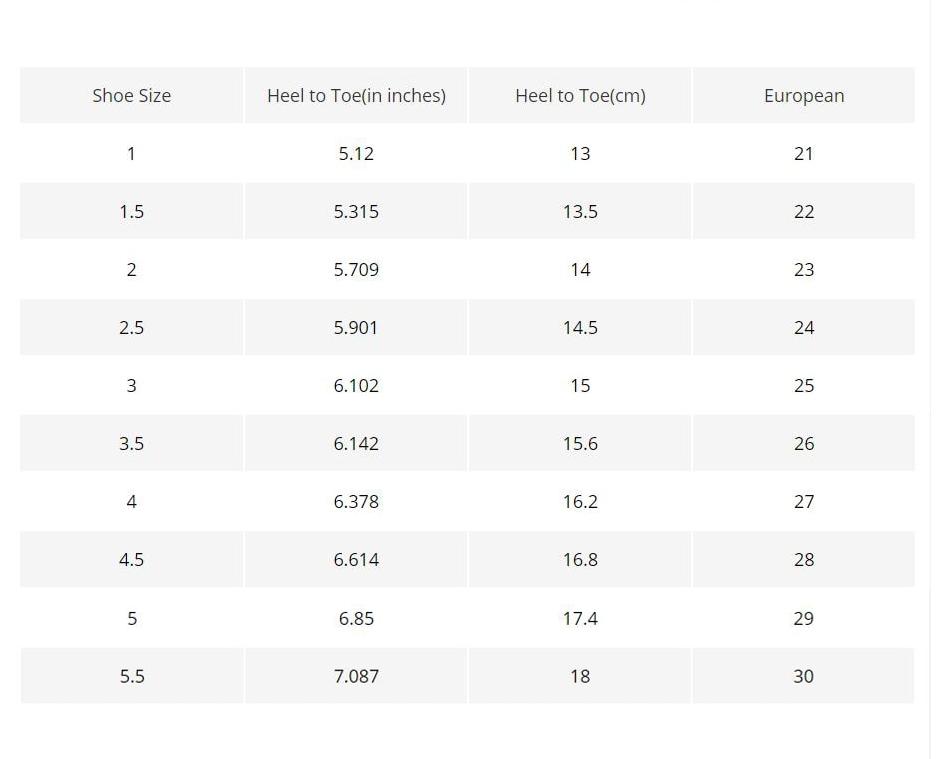The image size is (948, 759).
Task: Select shoe size 4.5 in first column
Action: pyautogui.click(x=131, y=560)
